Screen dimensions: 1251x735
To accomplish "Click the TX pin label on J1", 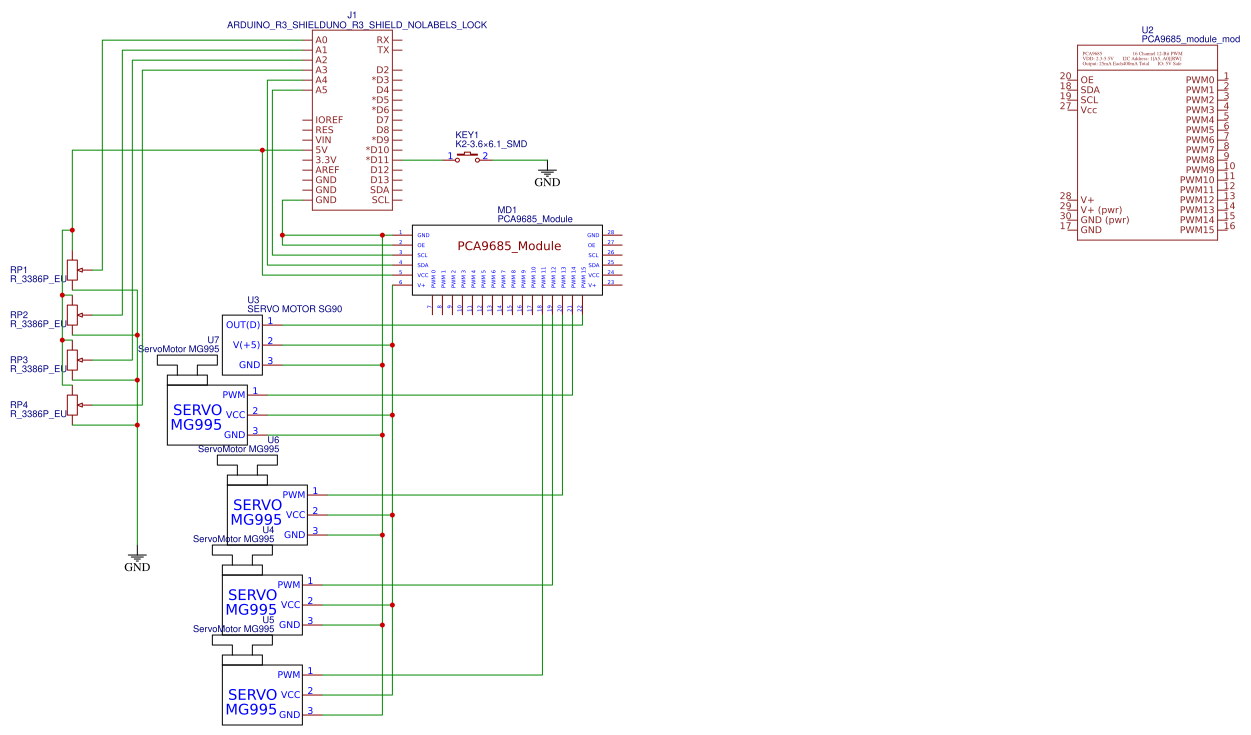I will click(x=383, y=50).
